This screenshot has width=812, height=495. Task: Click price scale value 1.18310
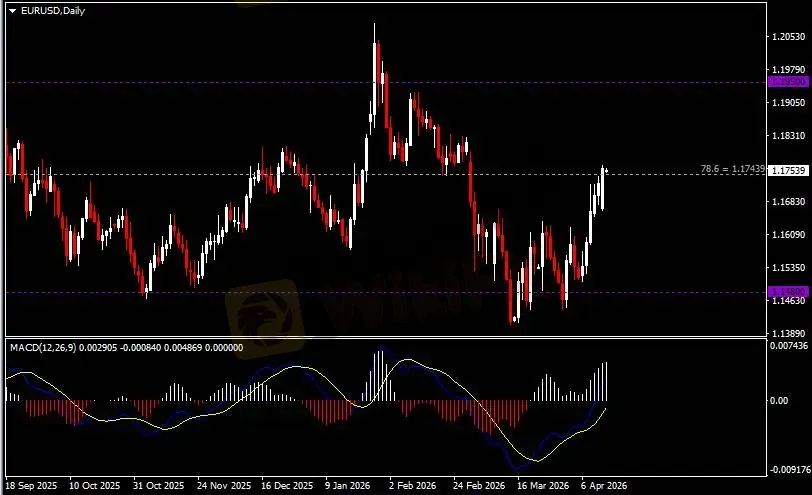tap(789, 136)
